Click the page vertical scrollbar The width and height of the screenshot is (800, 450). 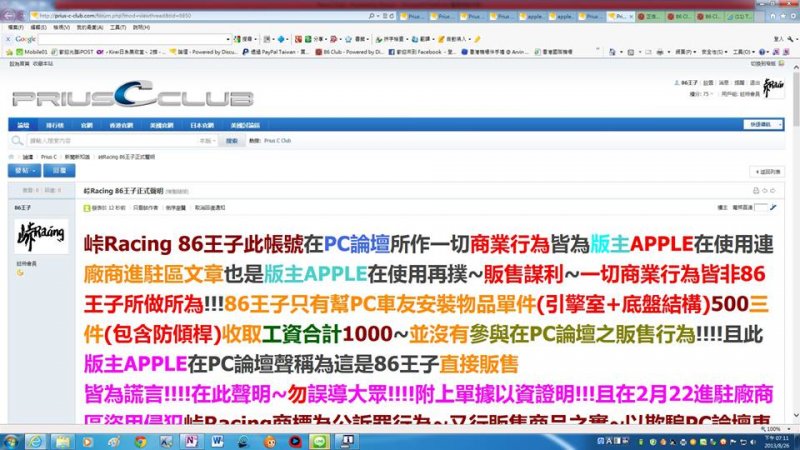(x=795, y=240)
